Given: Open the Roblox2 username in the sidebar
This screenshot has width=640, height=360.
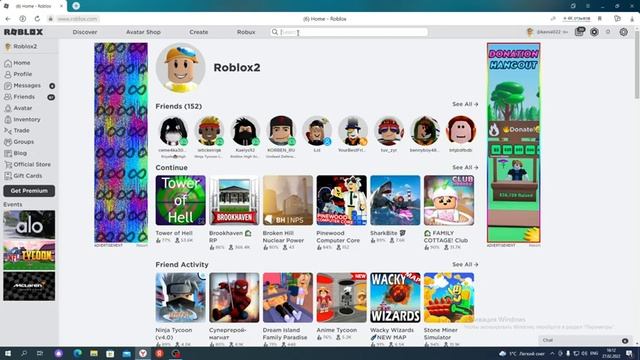Looking at the screenshot, I should 25,47.
